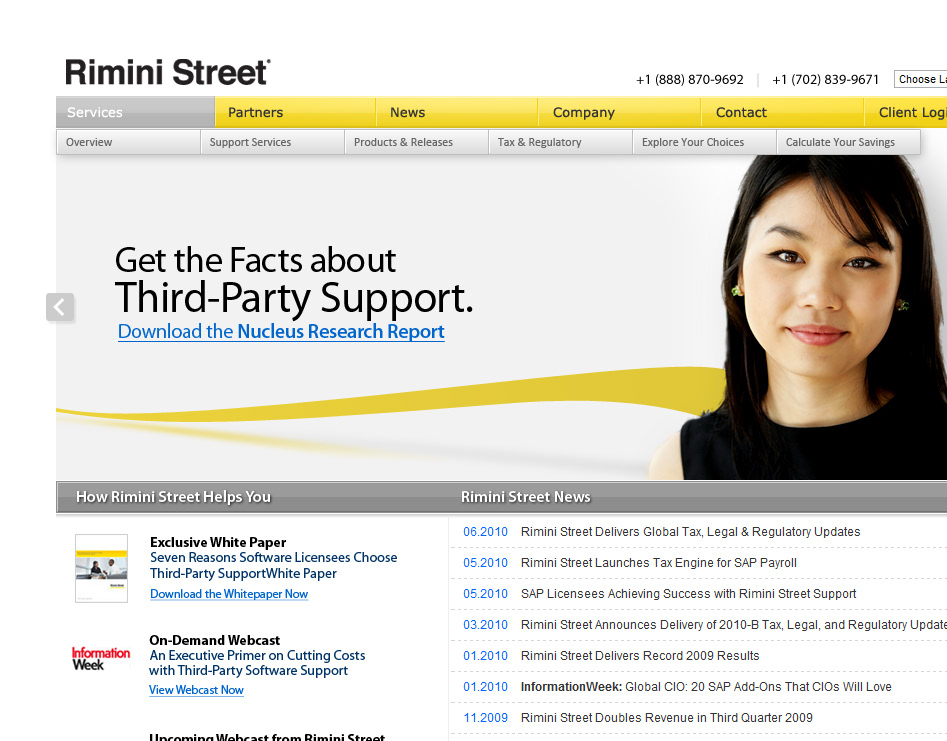Open the News menu
This screenshot has height=741, width=947.
pyautogui.click(x=457, y=112)
